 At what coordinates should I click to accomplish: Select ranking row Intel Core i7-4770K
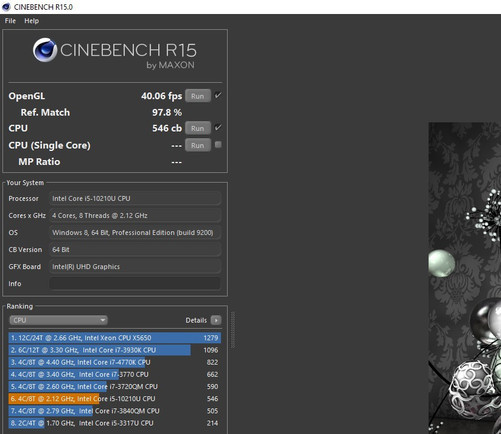pyautogui.click(x=115, y=362)
